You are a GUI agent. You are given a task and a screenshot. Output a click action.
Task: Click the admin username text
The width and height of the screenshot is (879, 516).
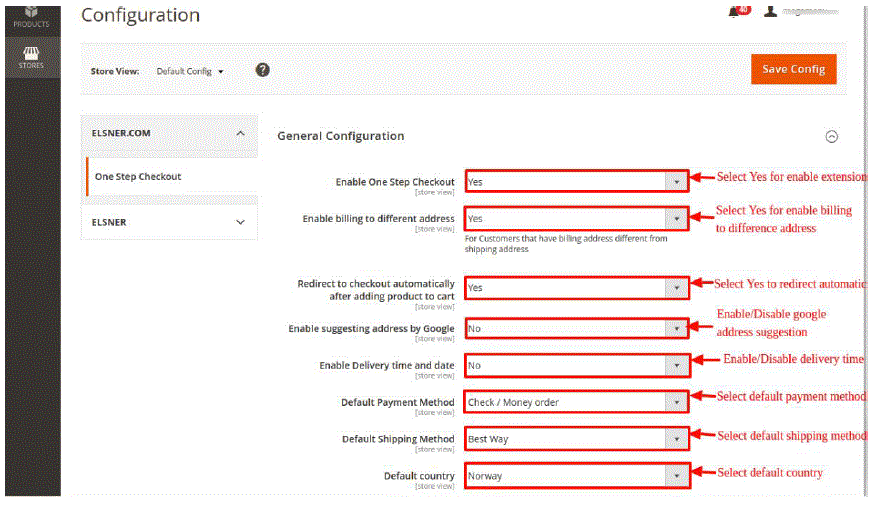[x=811, y=11]
